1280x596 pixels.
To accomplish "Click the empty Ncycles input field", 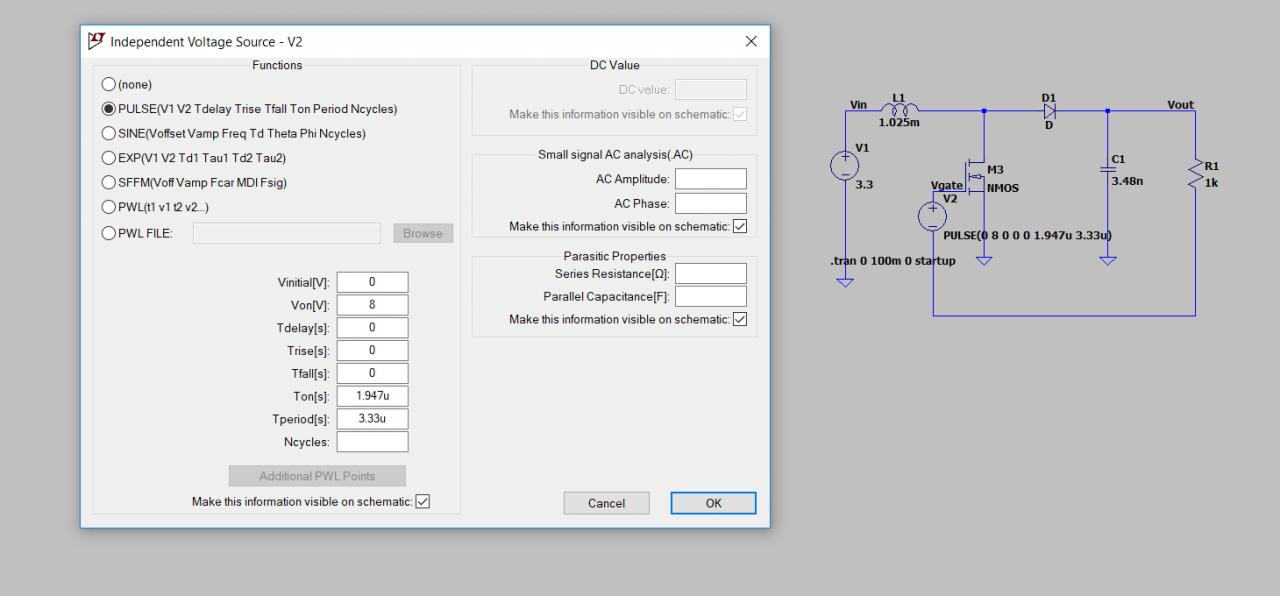I will point(372,441).
